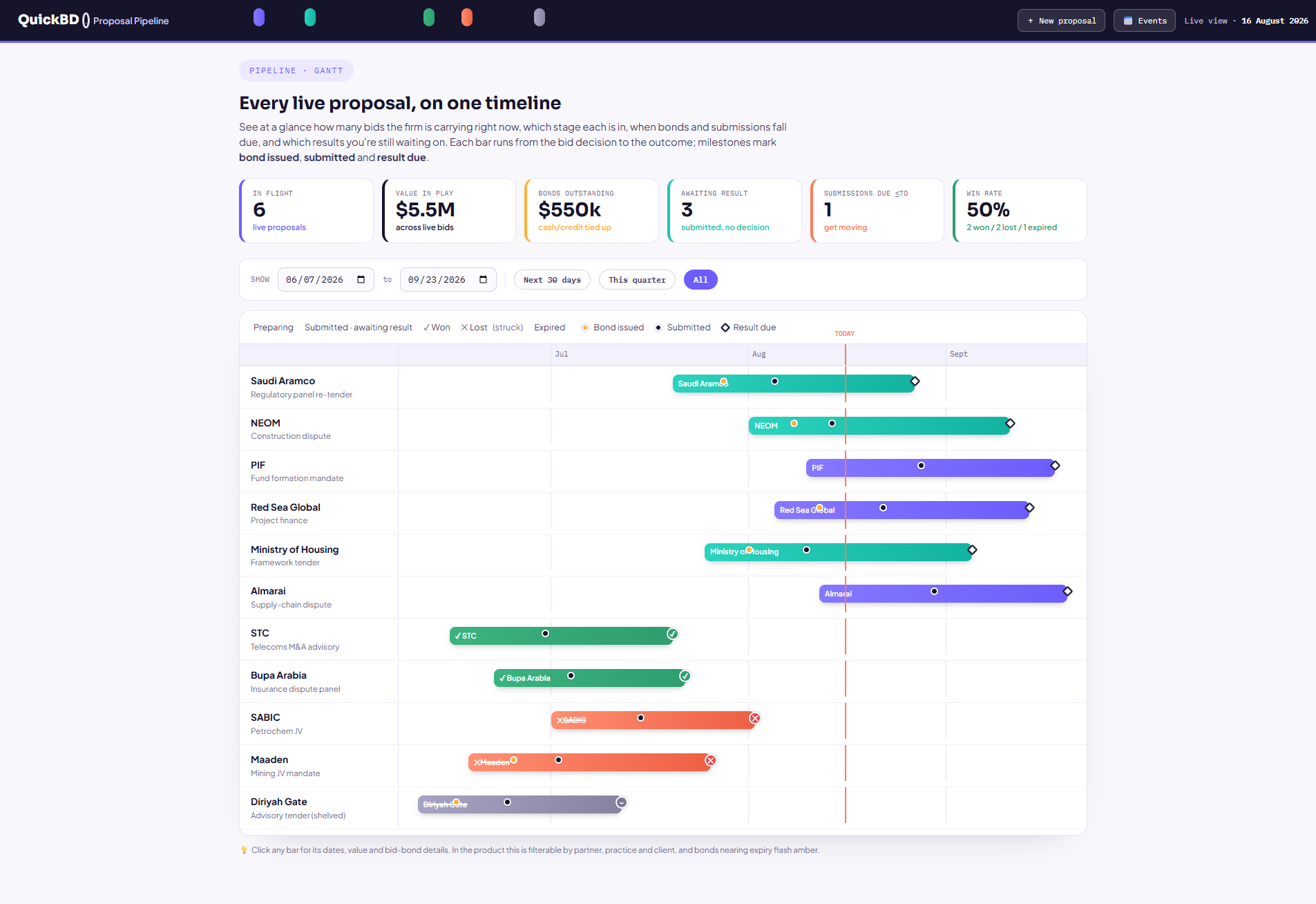Viewport: 1316px width, 904px height.
Task: Click Ministry of Housing result due diamond
Action: pyautogui.click(x=972, y=550)
